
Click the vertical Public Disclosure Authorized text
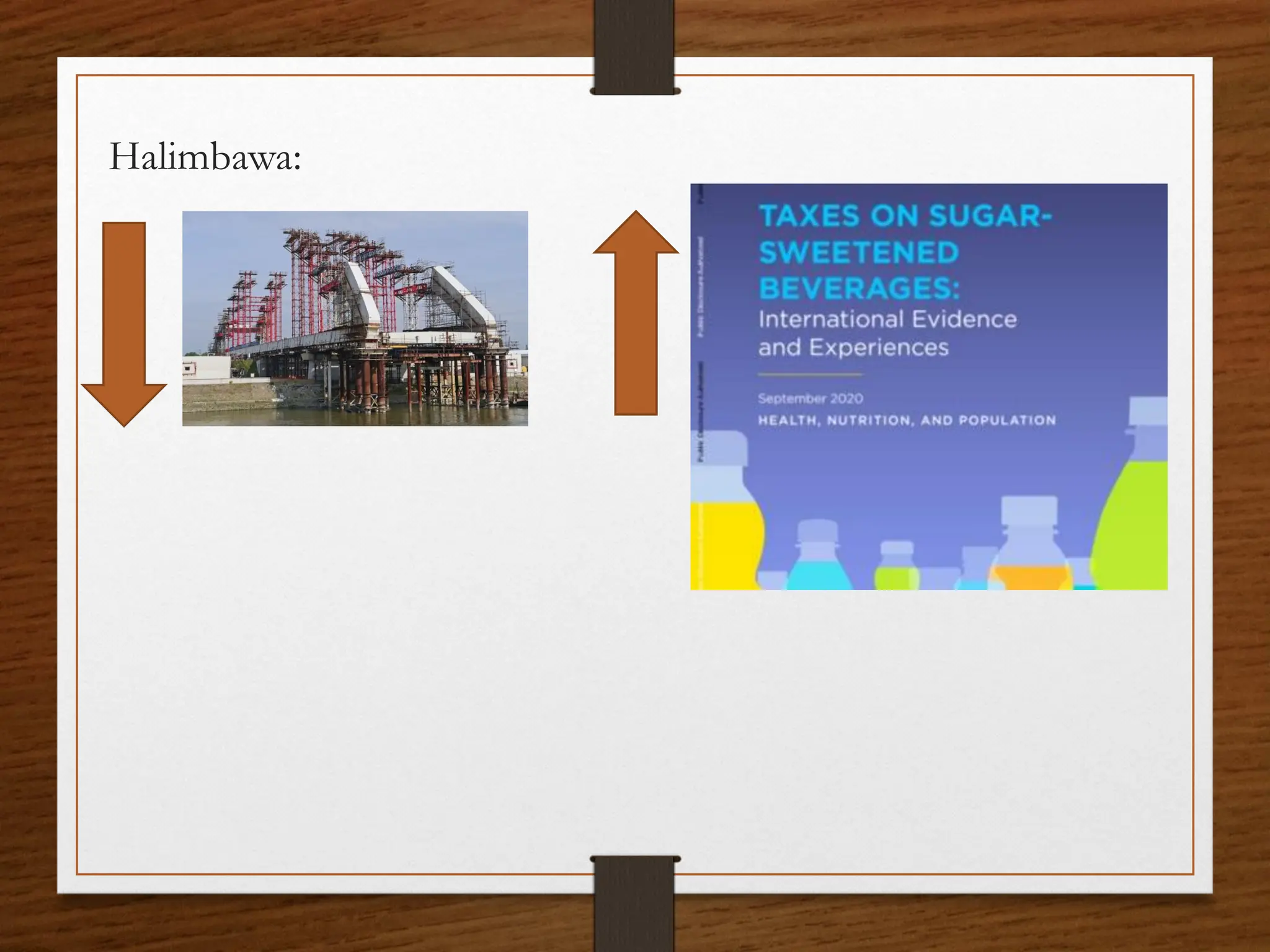pos(701,285)
